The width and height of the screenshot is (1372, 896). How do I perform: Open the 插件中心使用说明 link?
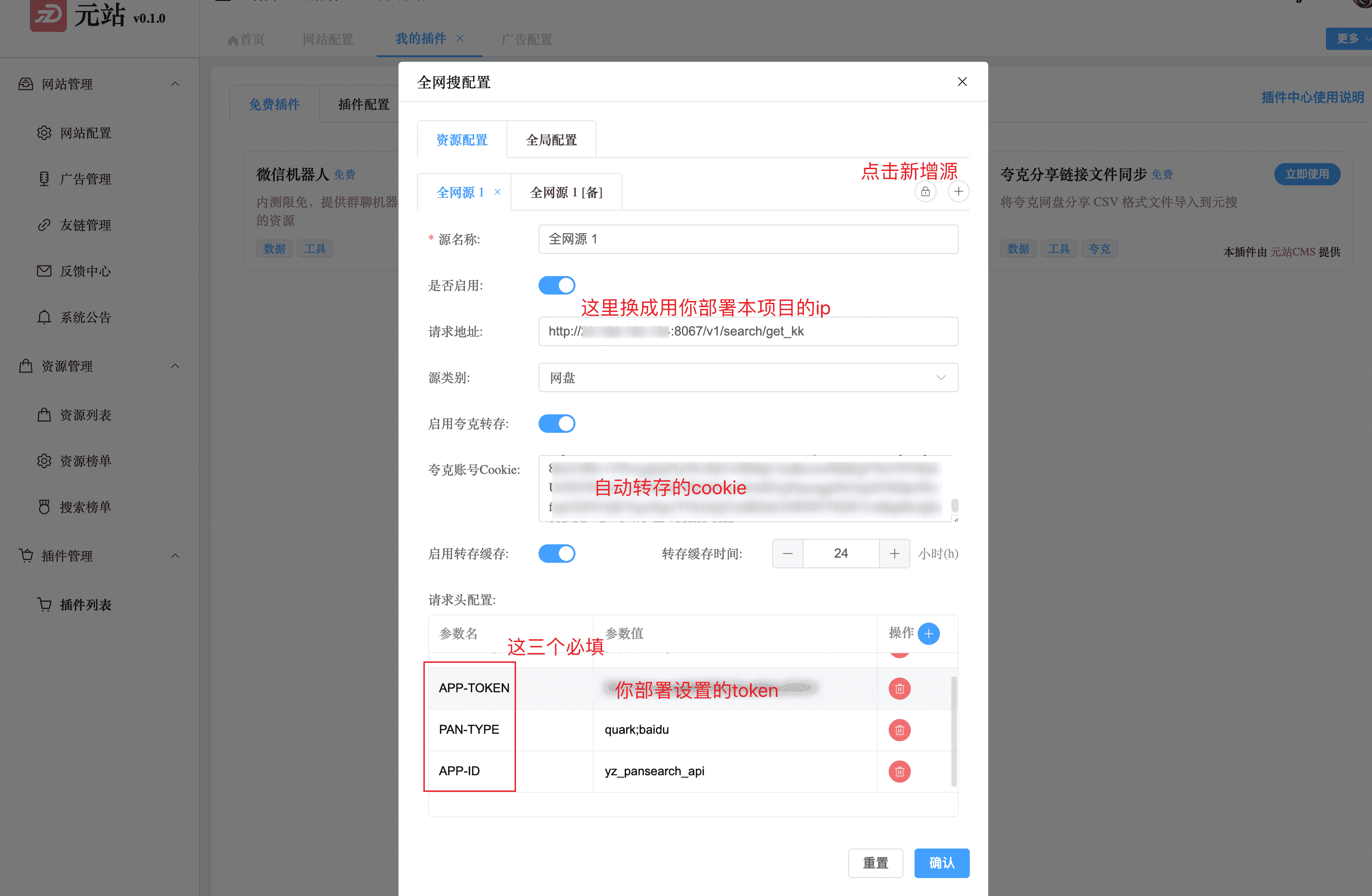(1313, 97)
